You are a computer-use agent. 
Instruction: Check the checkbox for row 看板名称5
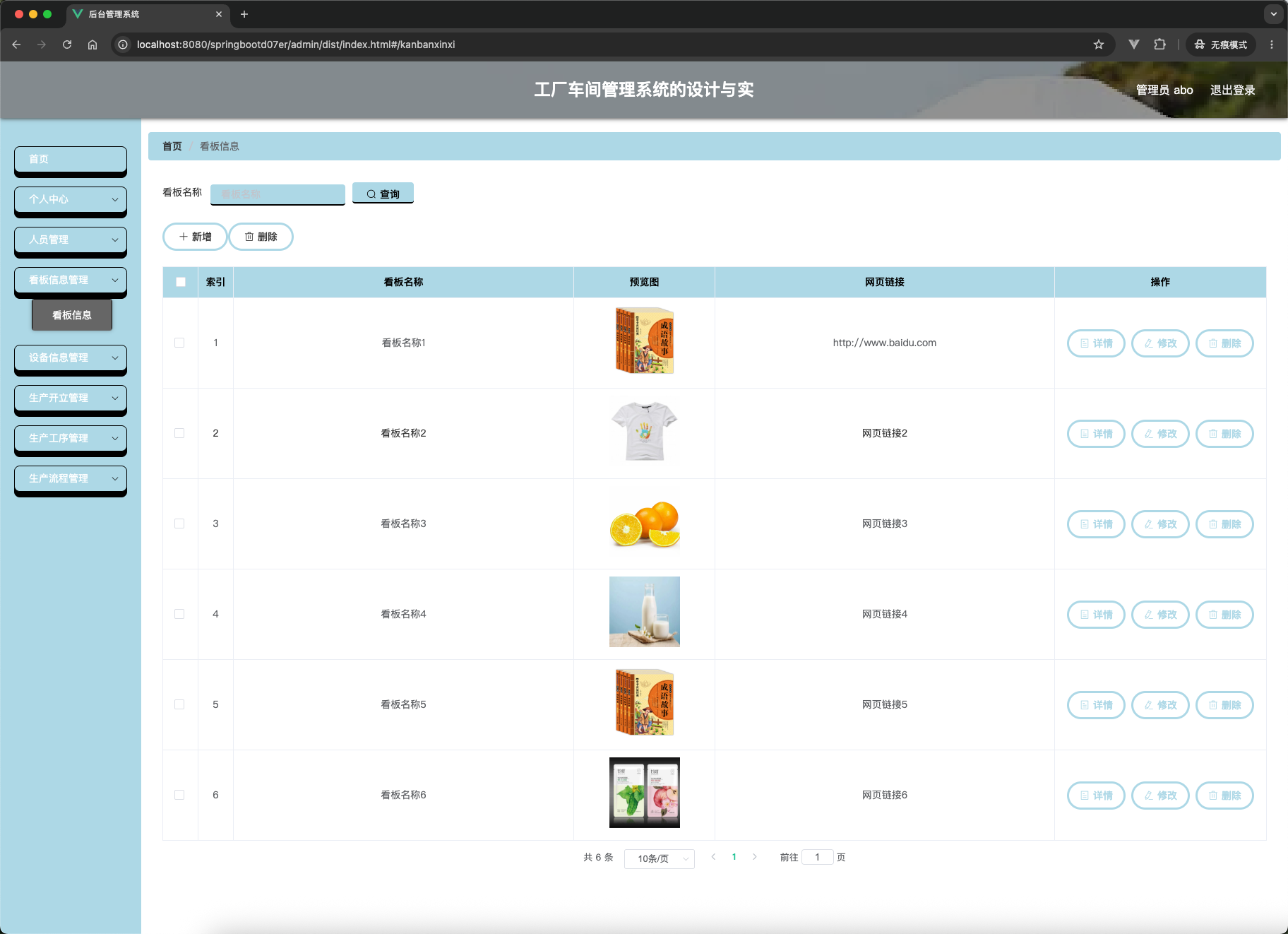click(179, 704)
